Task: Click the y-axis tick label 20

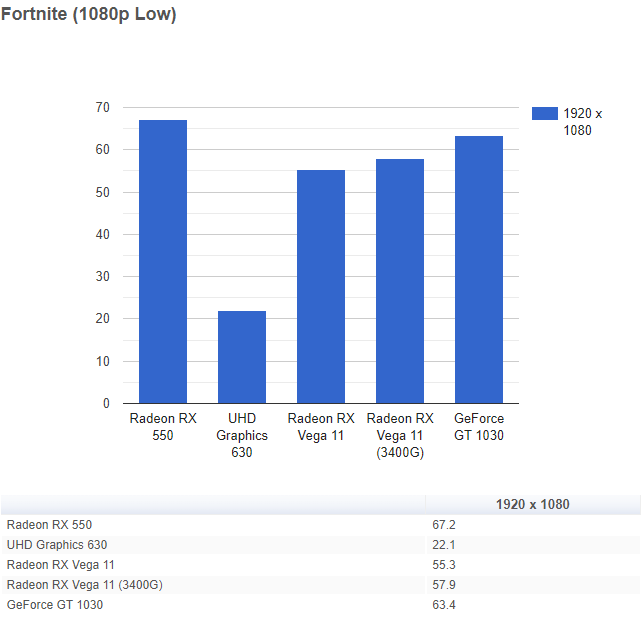Action: tap(102, 318)
